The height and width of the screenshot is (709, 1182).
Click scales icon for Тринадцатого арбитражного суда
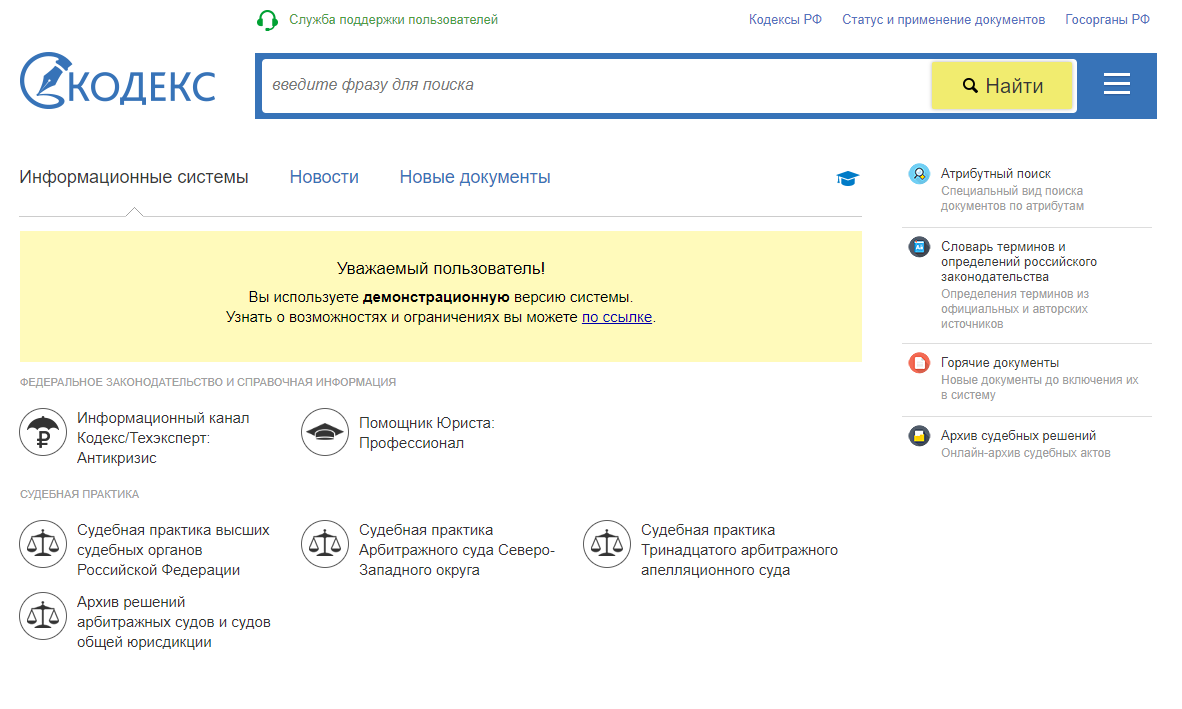(x=607, y=544)
